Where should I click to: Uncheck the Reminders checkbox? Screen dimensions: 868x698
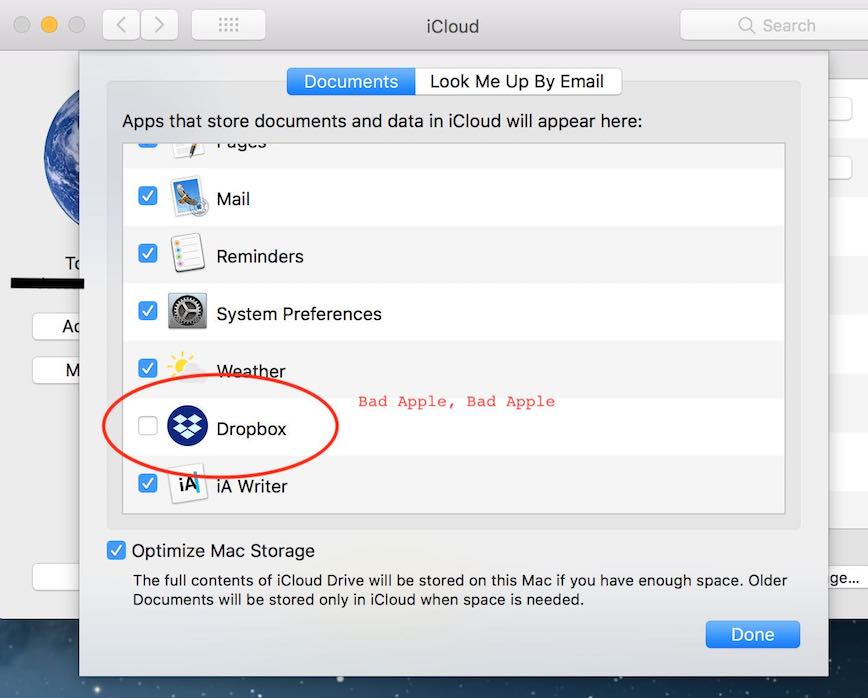click(148, 254)
